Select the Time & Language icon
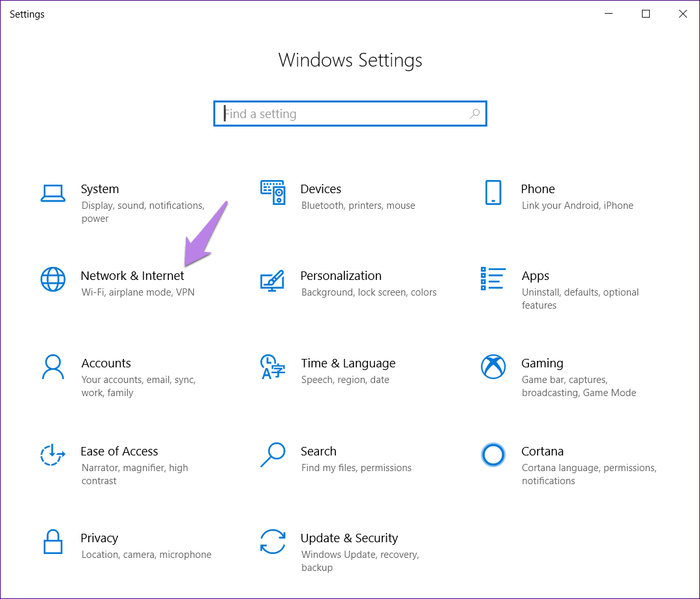This screenshot has height=599, width=700. (x=273, y=366)
